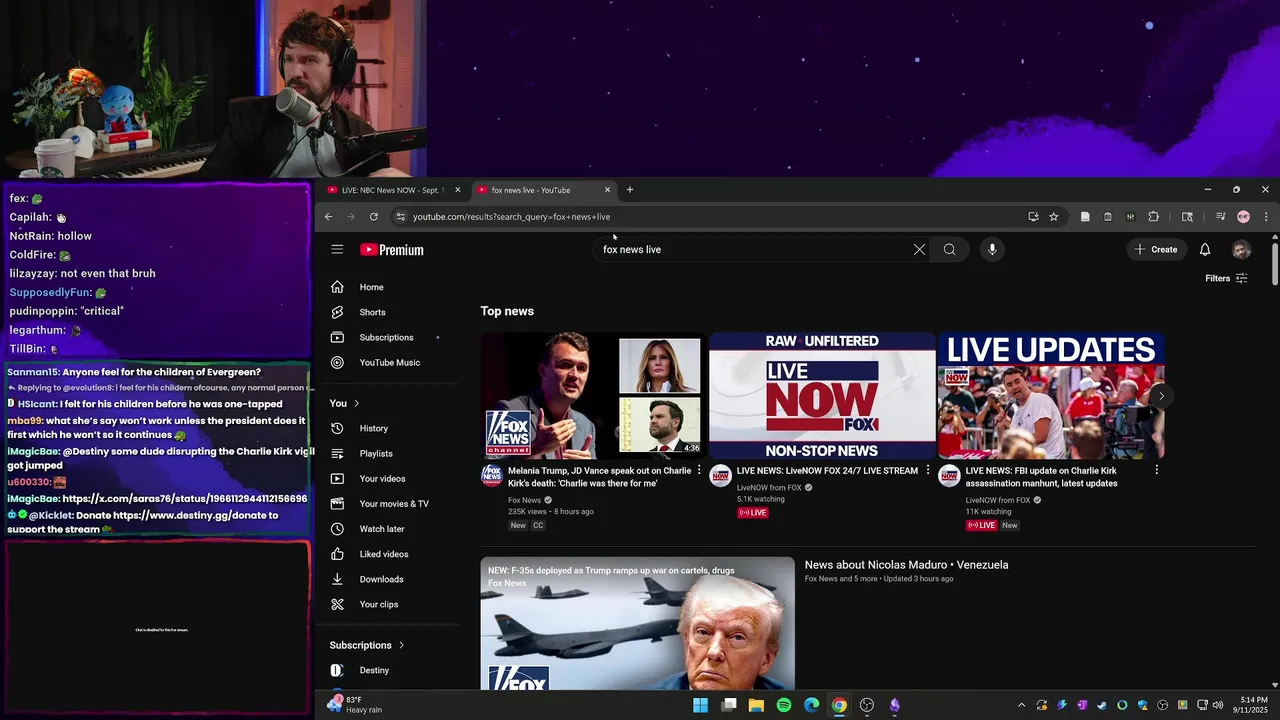The height and width of the screenshot is (720, 1280).
Task: Open Obsidian from taskbar
Action: point(894,705)
